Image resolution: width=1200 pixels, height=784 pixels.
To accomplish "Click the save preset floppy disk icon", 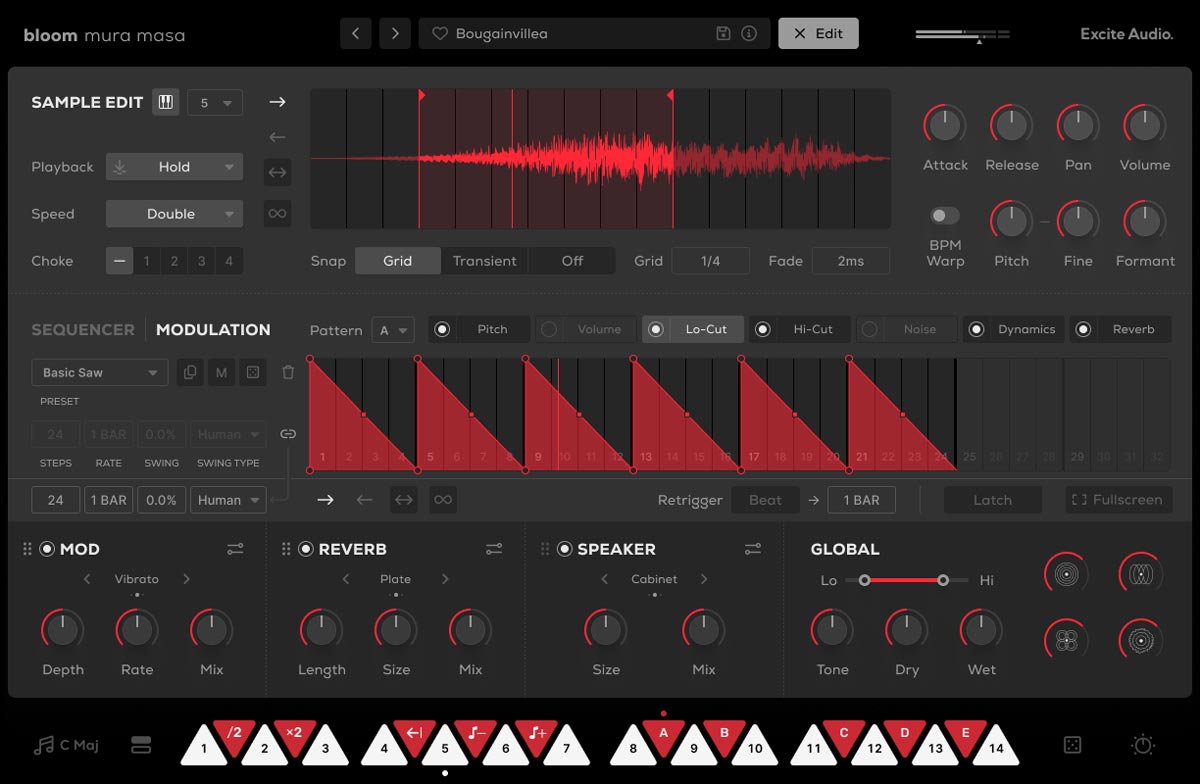I will tap(724, 34).
